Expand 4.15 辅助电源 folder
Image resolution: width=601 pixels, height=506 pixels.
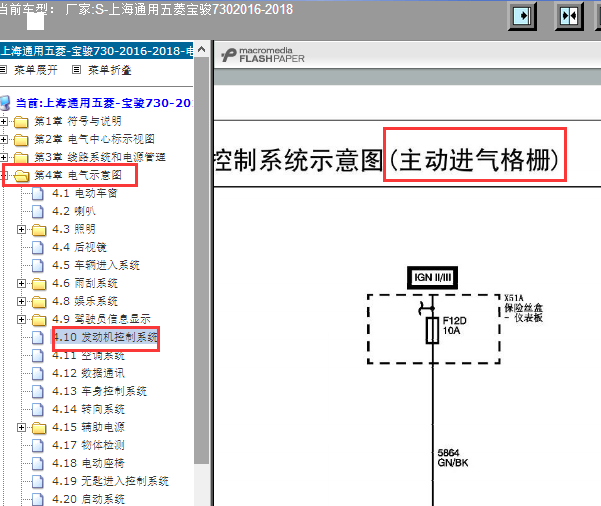21,428
